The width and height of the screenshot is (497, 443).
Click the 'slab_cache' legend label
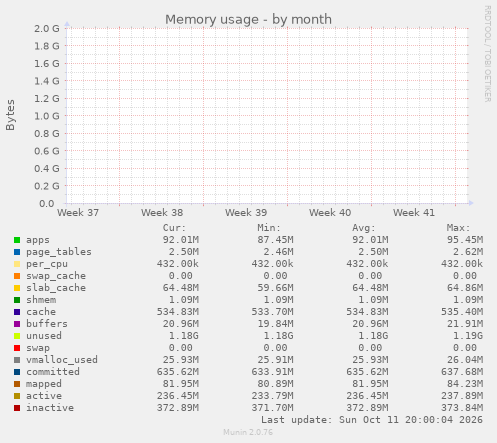[x=56, y=288]
